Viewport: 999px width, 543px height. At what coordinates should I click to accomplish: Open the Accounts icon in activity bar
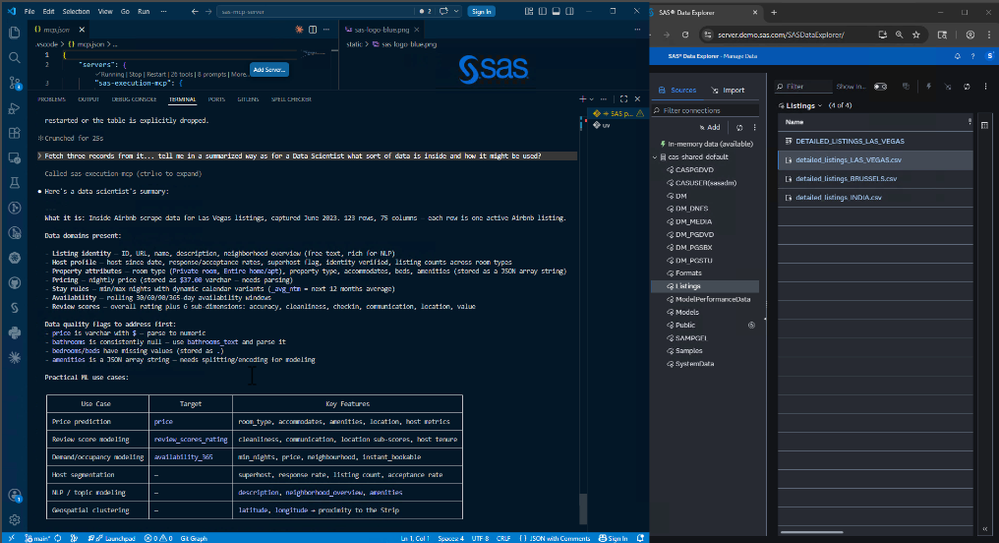click(x=14, y=495)
